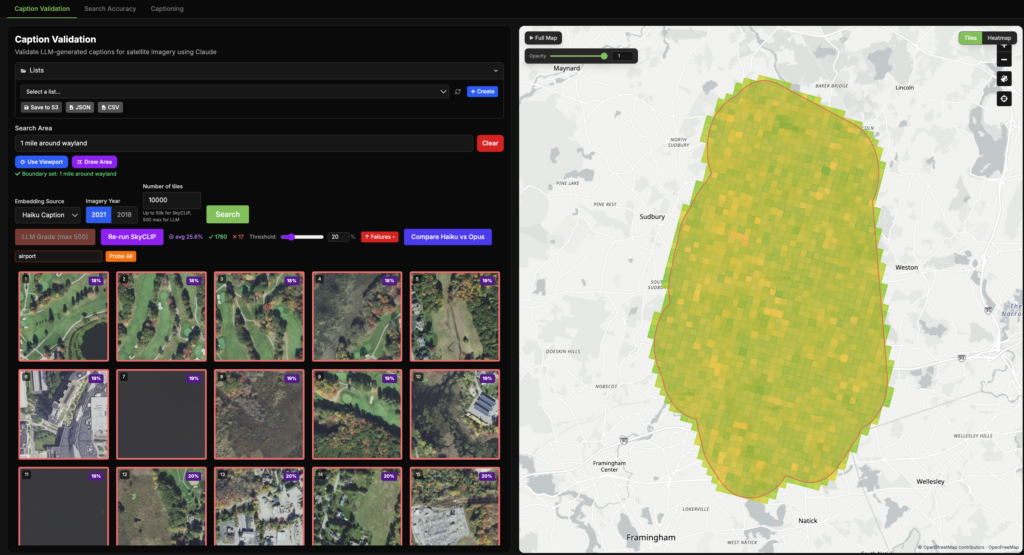Click the refresh lists icon
Screen dimensions: 1024x555
(x=458, y=91)
